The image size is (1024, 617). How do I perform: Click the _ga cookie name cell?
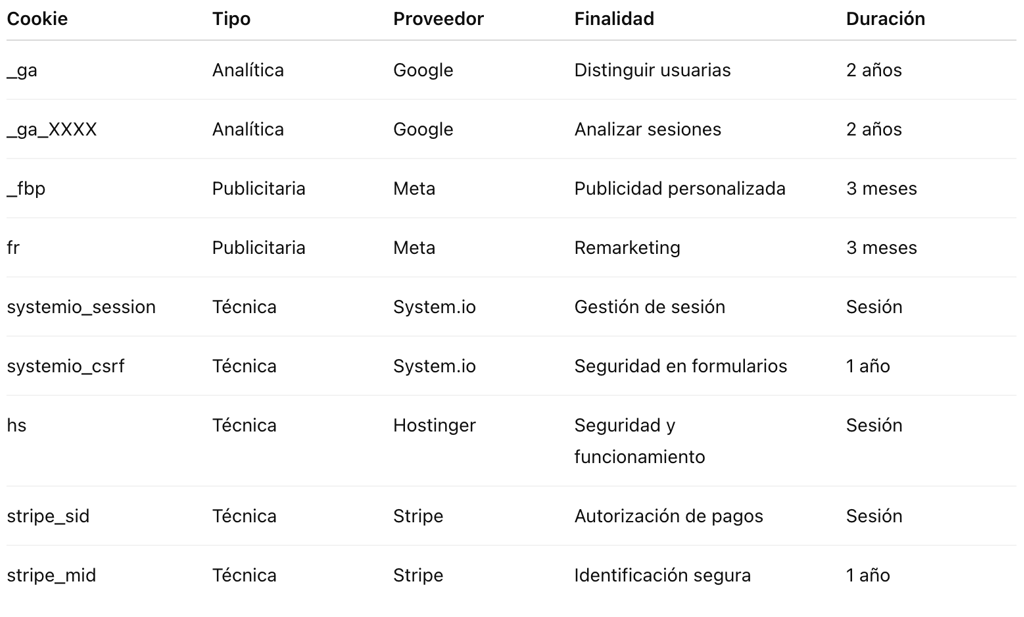tap(22, 70)
